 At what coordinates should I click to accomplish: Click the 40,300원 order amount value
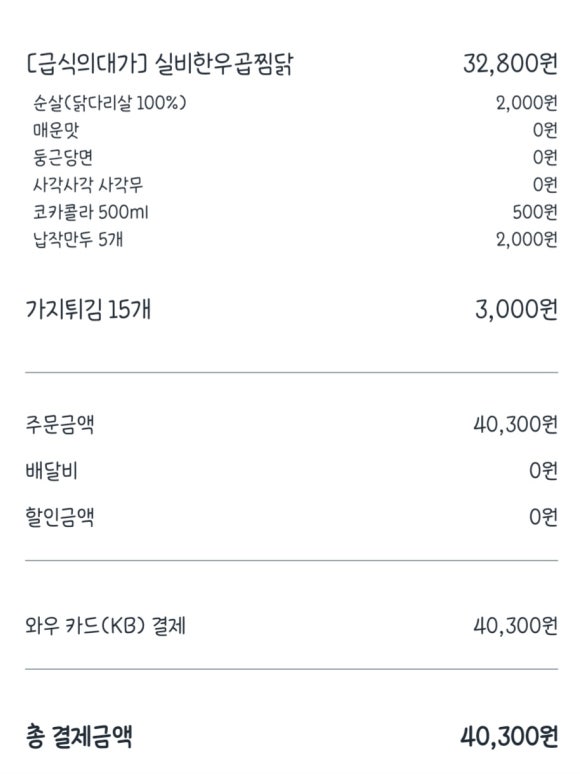tap(516, 424)
